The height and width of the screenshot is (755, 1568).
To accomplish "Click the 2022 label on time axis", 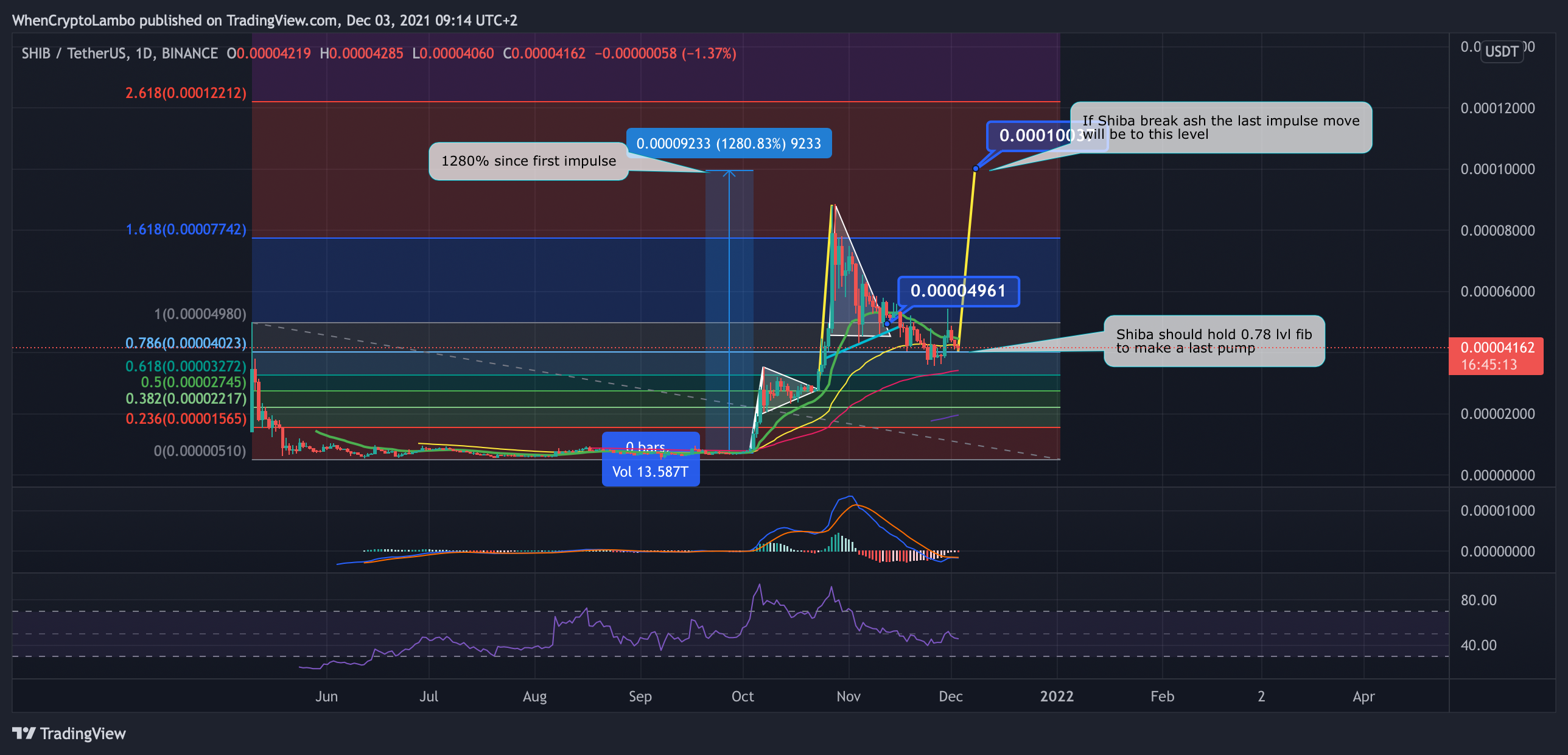I will coord(1057,697).
